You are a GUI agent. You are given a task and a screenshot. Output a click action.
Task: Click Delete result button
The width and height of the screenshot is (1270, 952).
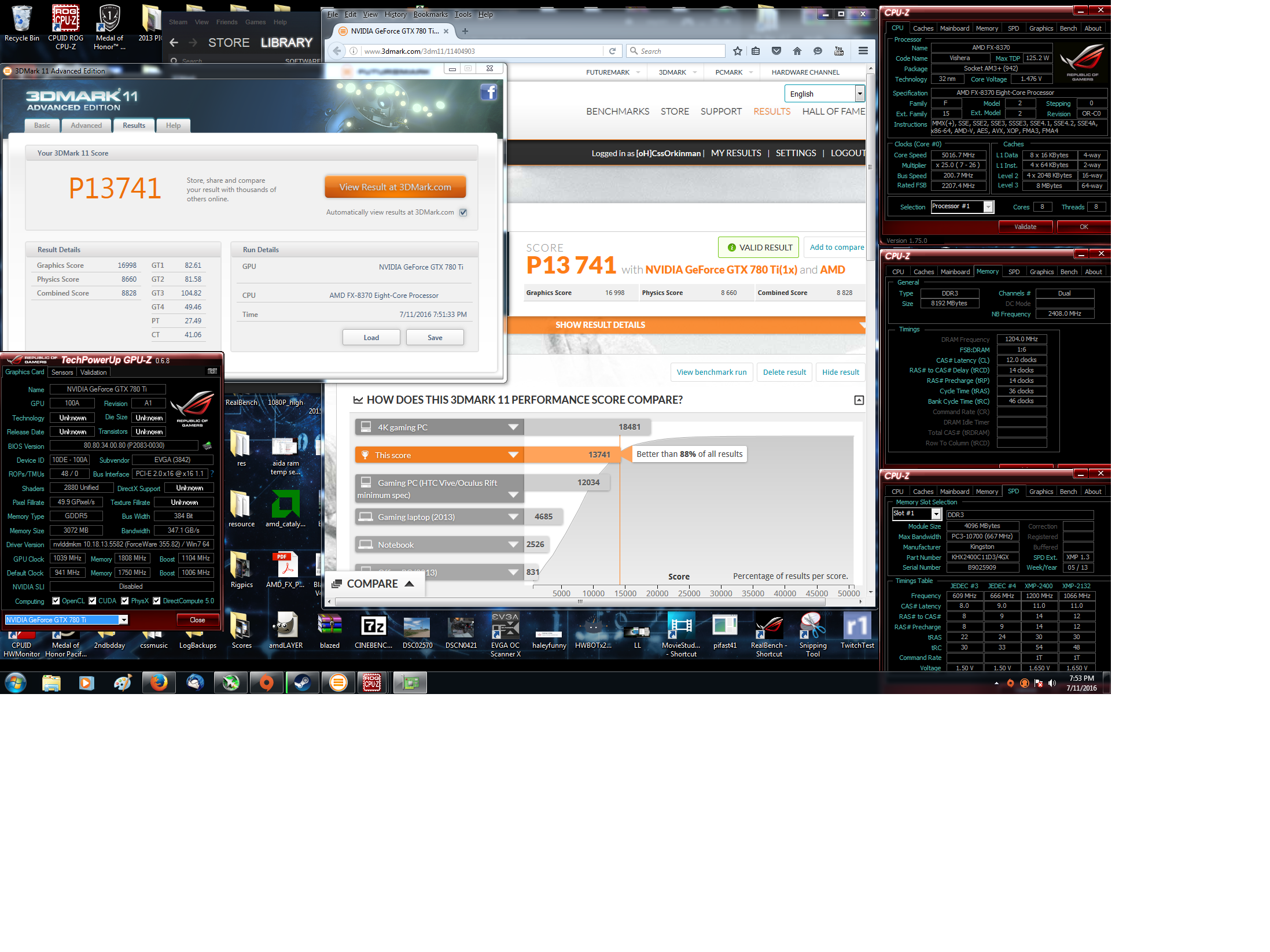click(x=785, y=372)
